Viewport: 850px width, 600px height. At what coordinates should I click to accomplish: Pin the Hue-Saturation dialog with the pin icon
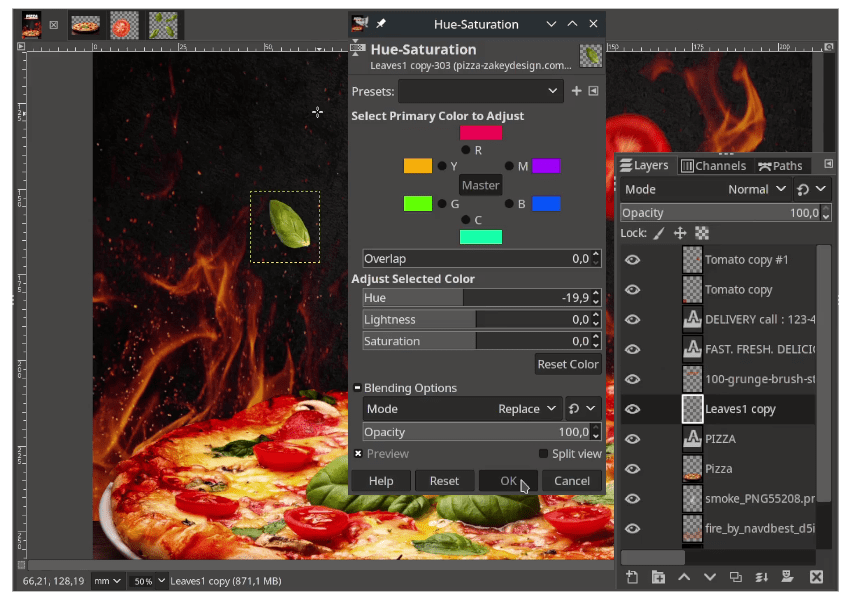coord(381,24)
